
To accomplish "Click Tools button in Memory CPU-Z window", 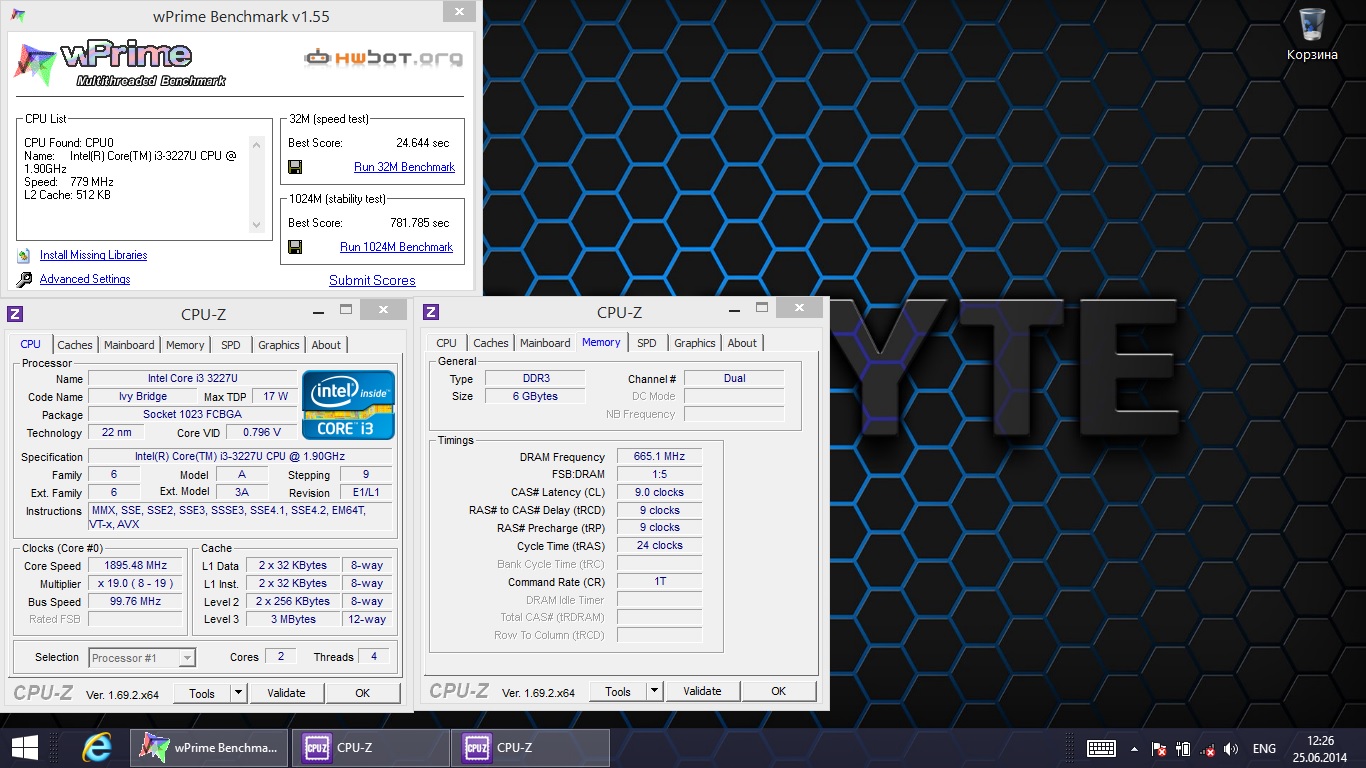I will (618, 691).
